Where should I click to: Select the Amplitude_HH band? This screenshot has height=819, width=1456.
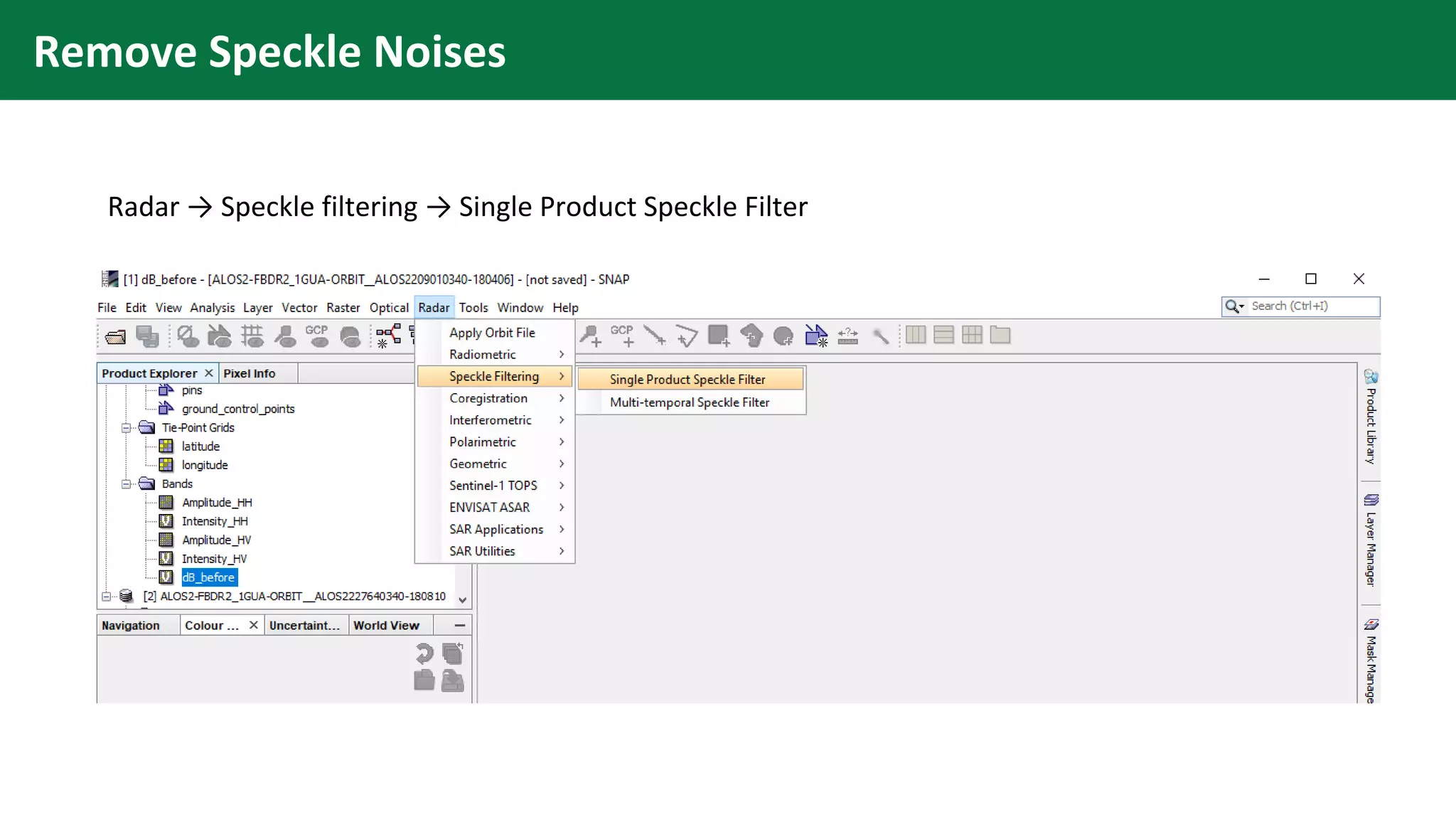pyautogui.click(x=217, y=503)
